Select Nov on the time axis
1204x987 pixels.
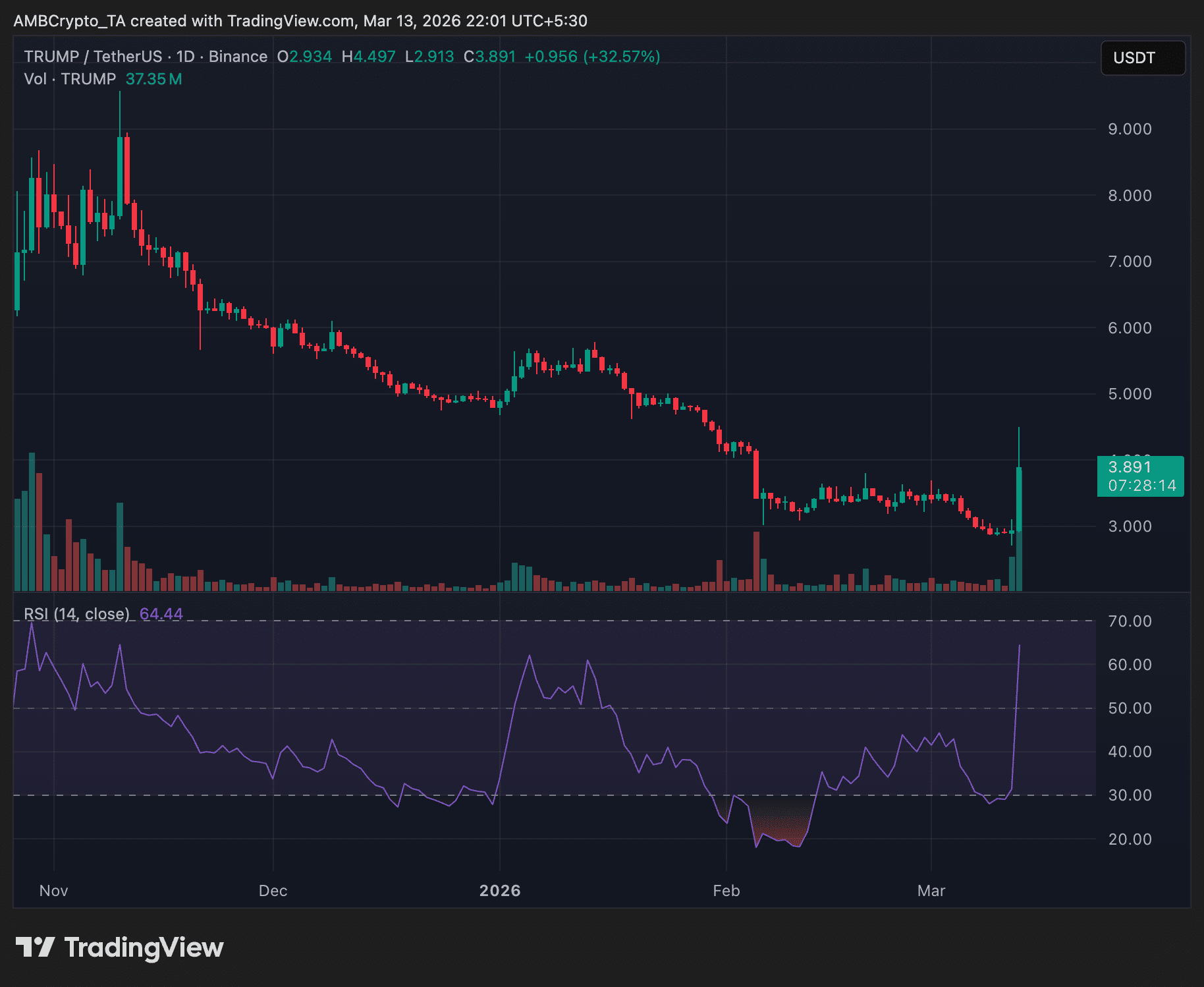coord(53,891)
